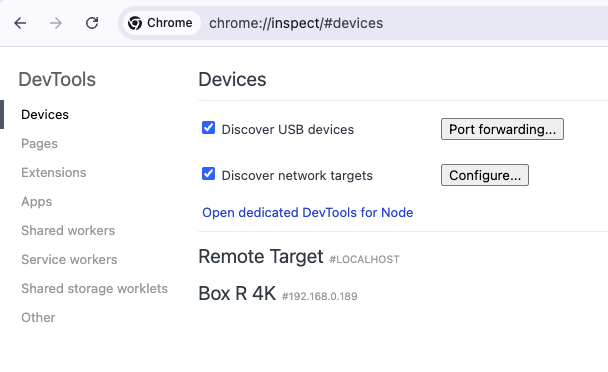The height and width of the screenshot is (372, 608).
Task: Open the Service workers section
Action: pos(69,260)
